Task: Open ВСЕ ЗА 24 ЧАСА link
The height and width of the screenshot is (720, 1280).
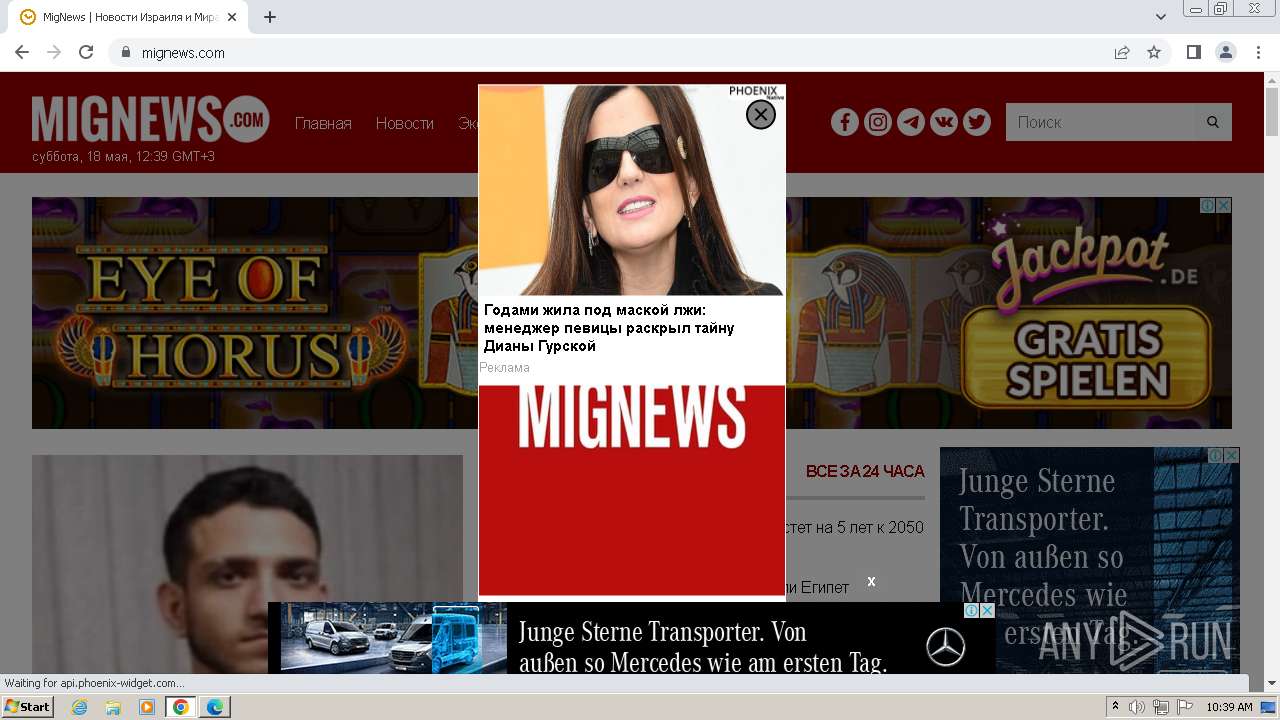Action: pyautogui.click(x=865, y=471)
